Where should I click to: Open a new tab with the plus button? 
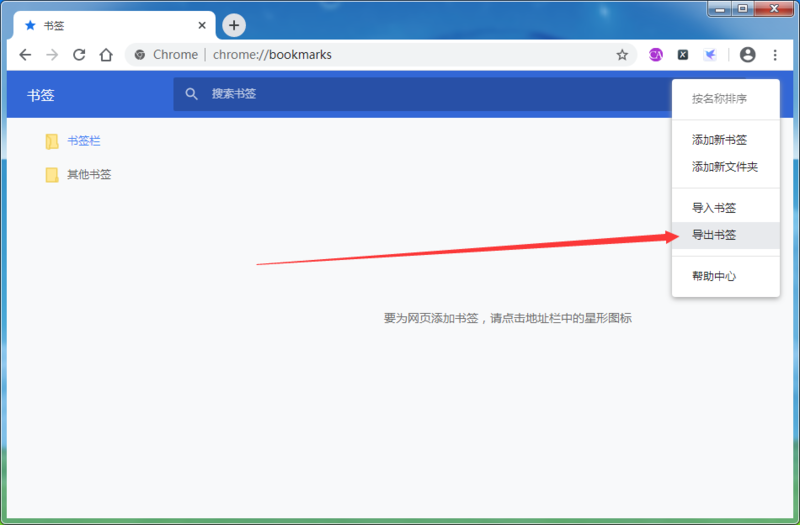(234, 25)
